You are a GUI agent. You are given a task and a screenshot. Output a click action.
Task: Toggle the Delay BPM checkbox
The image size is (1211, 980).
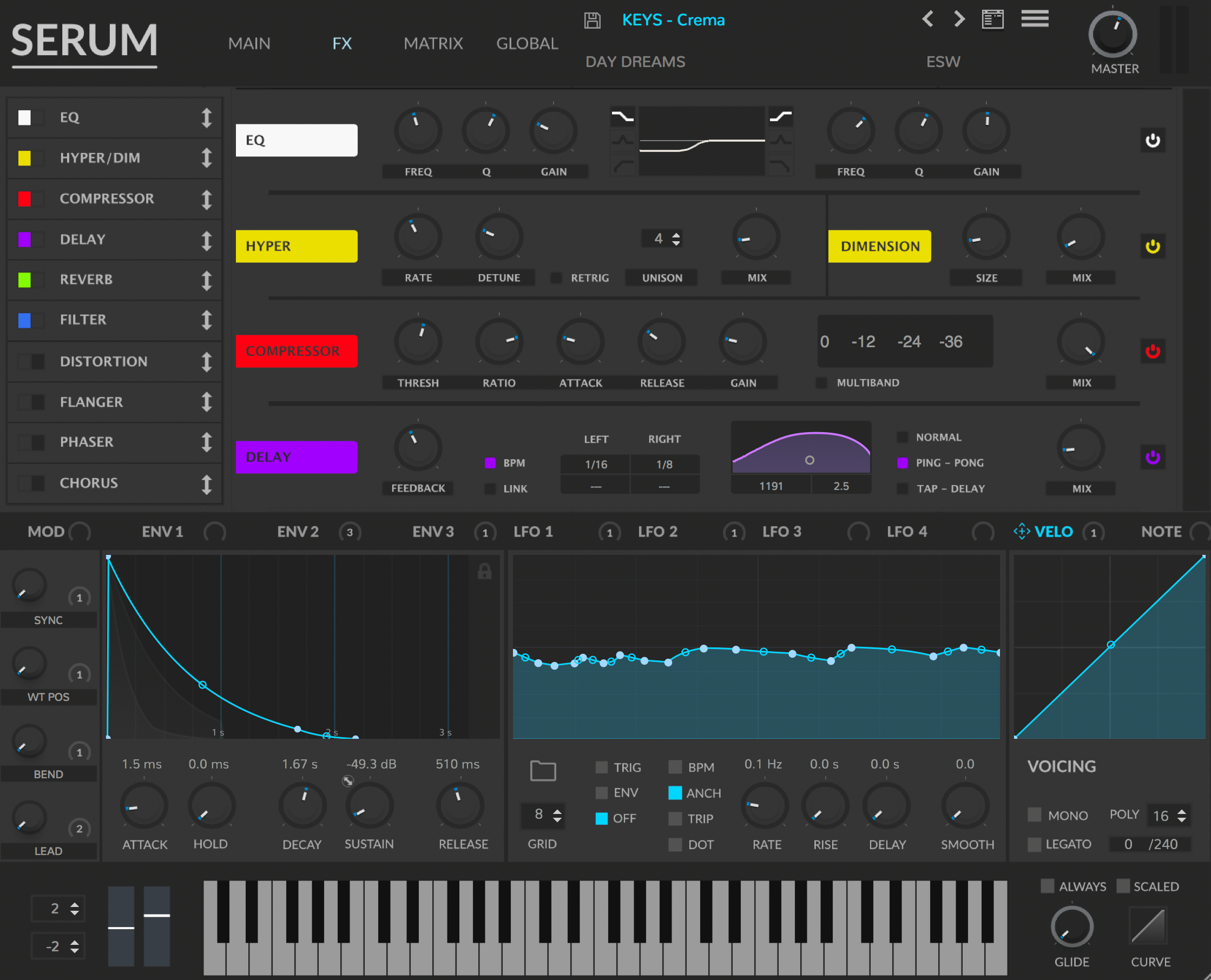(490, 463)
